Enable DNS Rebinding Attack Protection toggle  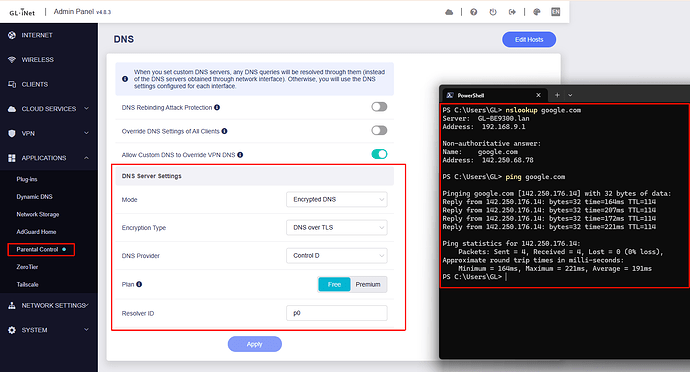point(379,107)
